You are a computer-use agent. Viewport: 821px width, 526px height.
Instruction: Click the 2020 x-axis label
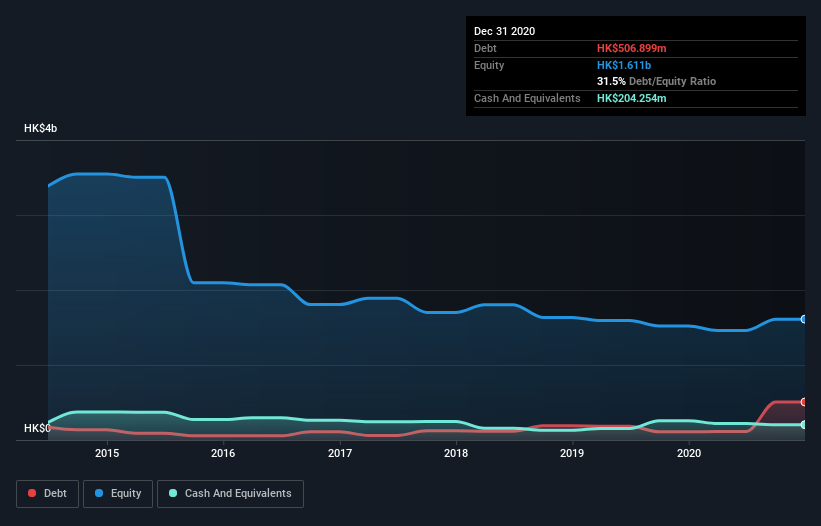pyautogui.click(x=689, y=453)
